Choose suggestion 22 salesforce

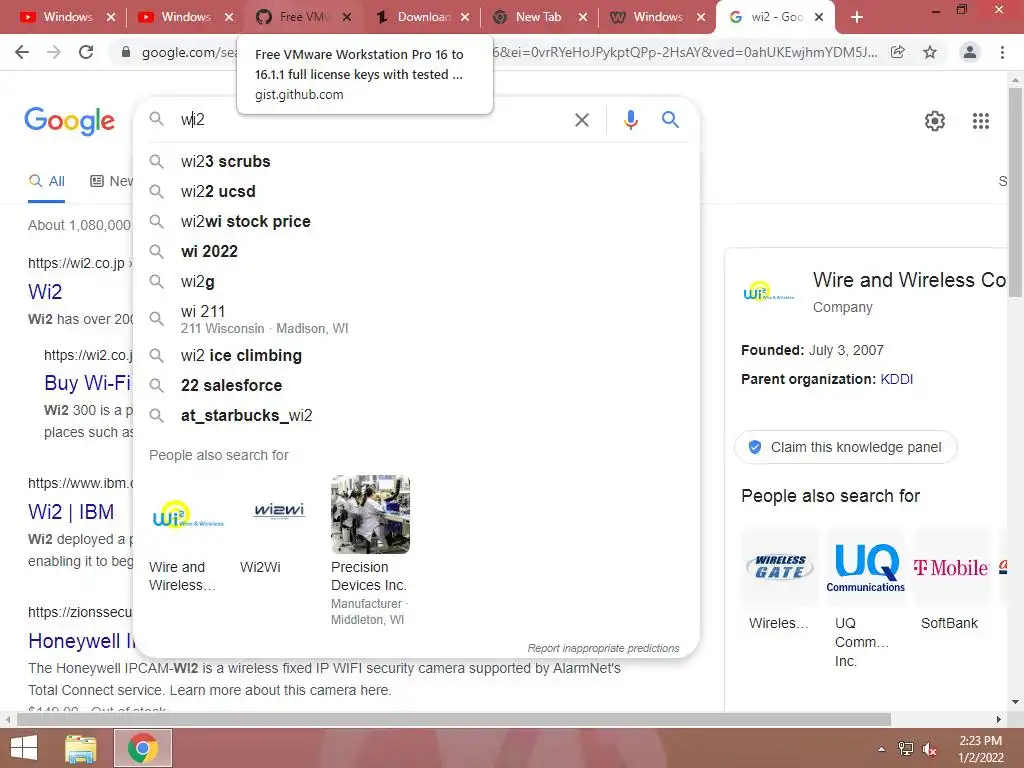[x=417, y=385]
